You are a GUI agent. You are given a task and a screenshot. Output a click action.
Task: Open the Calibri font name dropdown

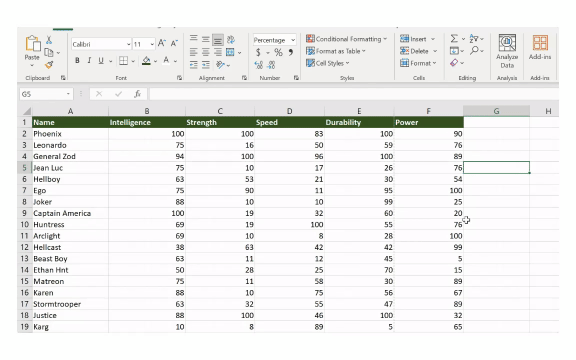129,44
